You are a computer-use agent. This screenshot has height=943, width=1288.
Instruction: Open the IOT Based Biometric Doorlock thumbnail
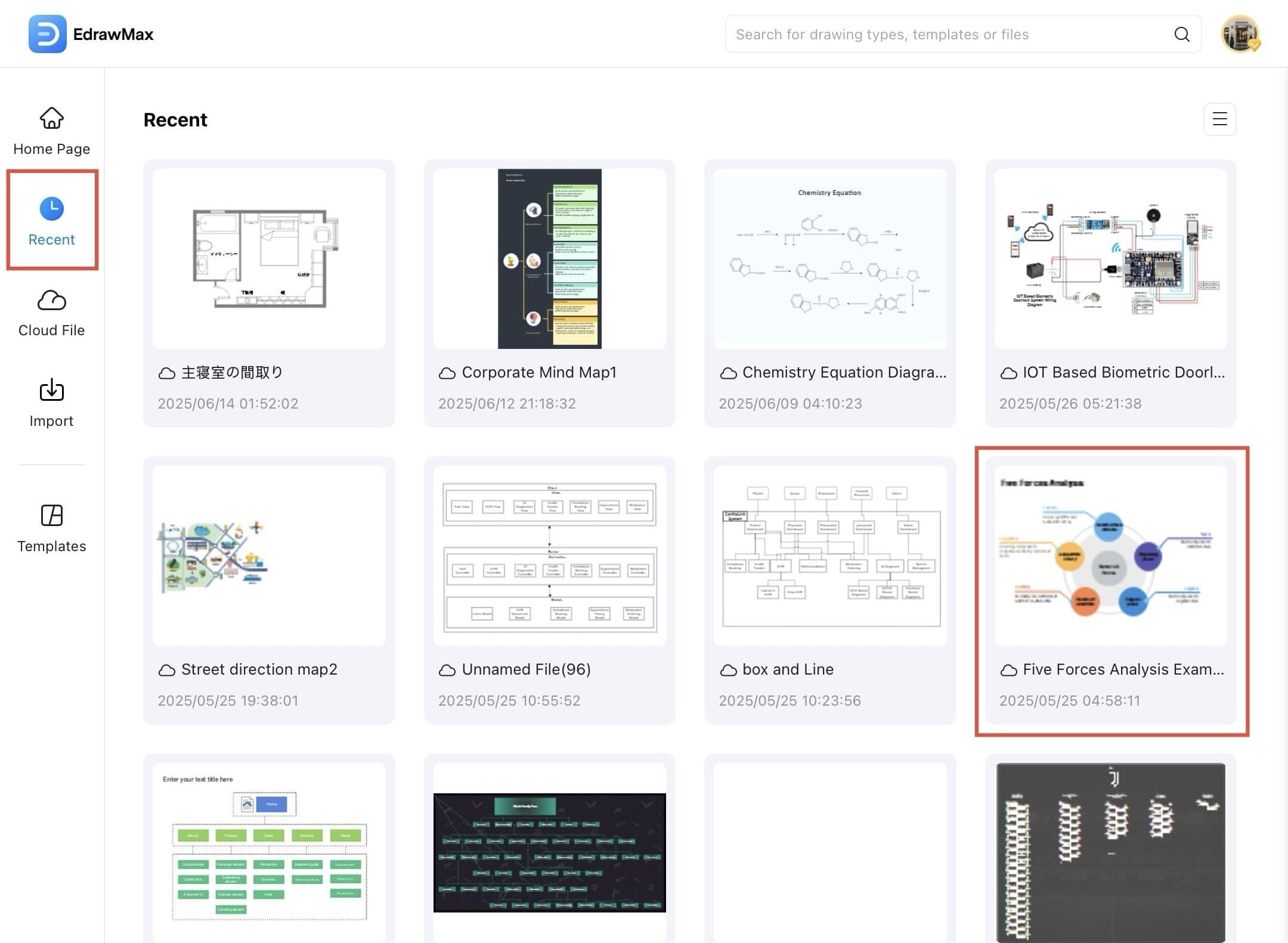pyautogui.click(x=1110, y=259)
